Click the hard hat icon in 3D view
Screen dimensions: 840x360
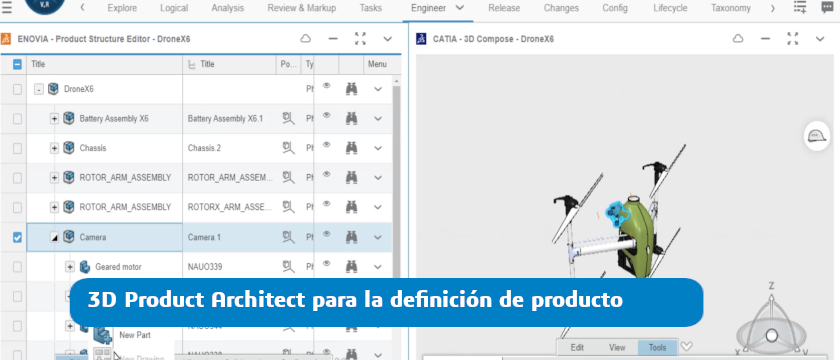point(816,136)
